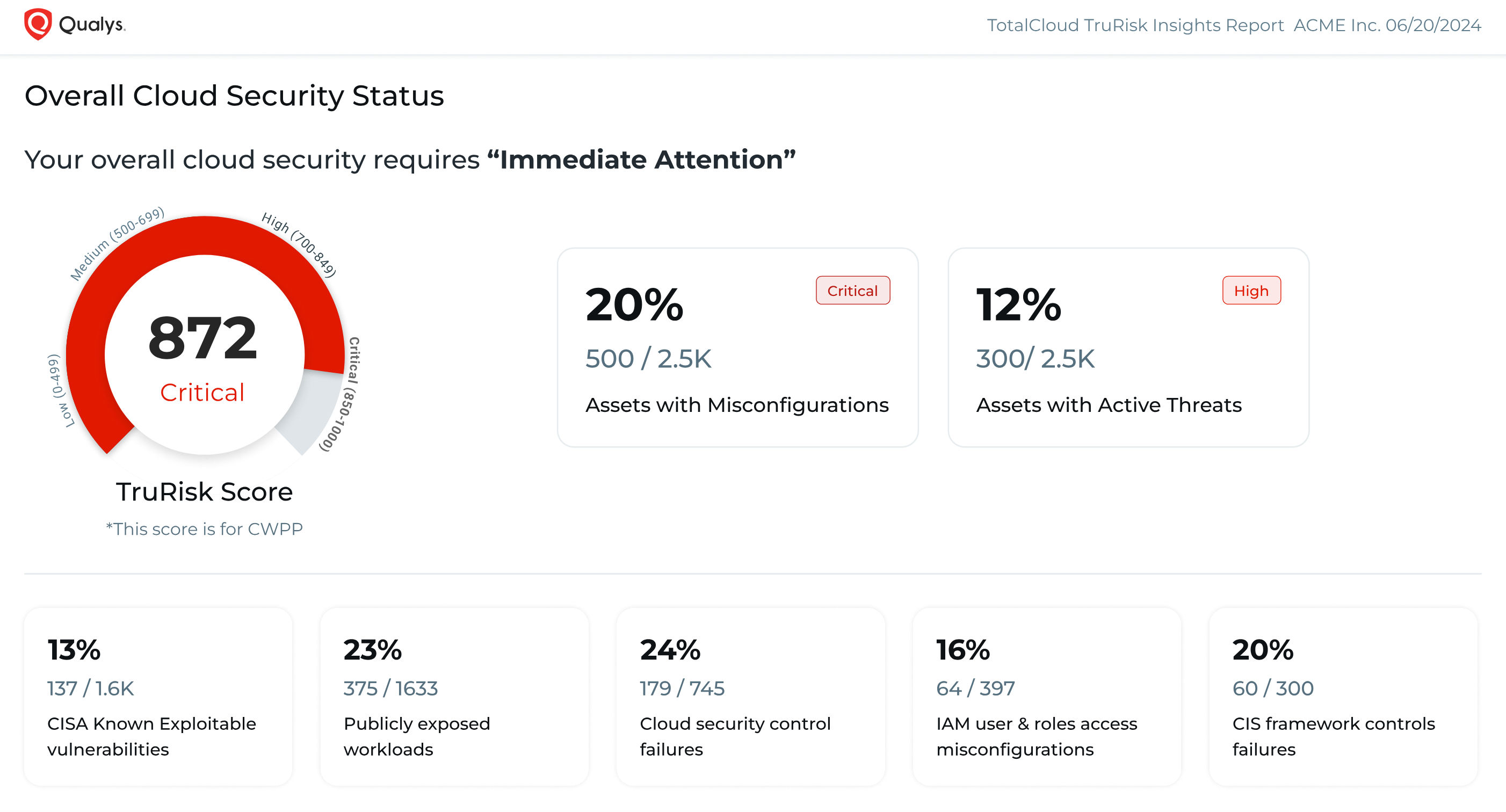This screenshot has height=812, width=1506.
Task: Click the Qualys shield logo icon
Action: pos(38,25)
